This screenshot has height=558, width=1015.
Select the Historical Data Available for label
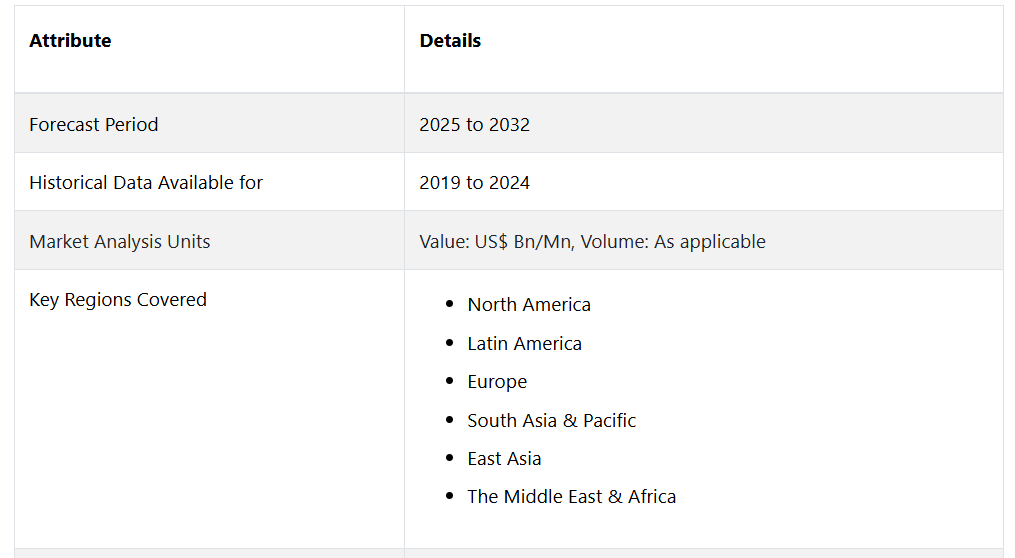click(x=146, y=183)
